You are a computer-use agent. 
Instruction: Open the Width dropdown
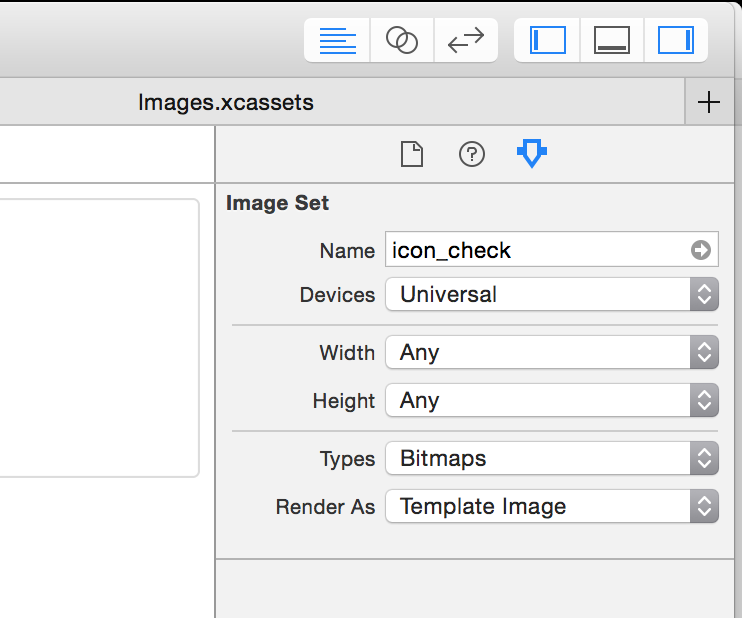pyautogui.click(x=552, y=353)
